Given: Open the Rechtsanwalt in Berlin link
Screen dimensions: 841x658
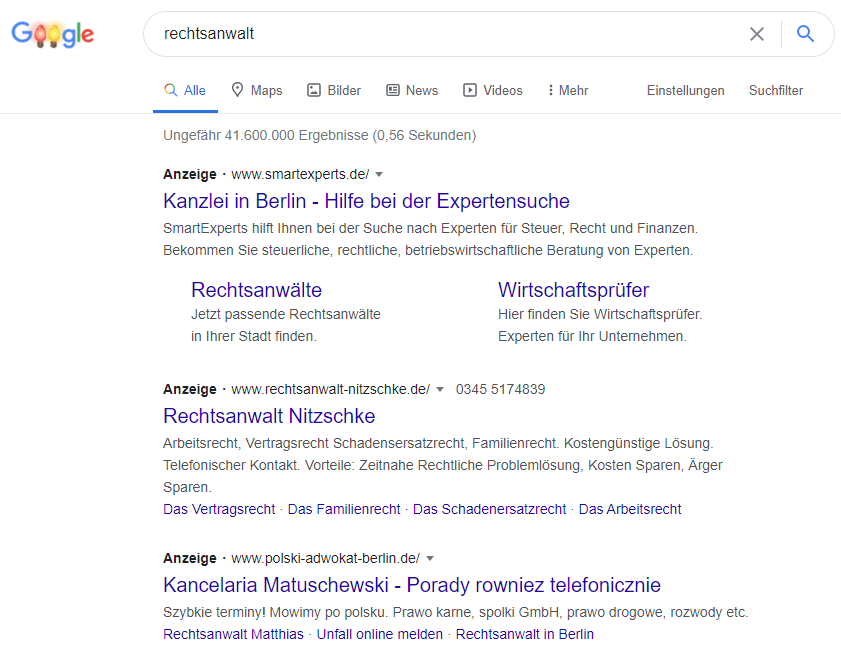Looking at the screenshot, I should [x=525, y=634].
